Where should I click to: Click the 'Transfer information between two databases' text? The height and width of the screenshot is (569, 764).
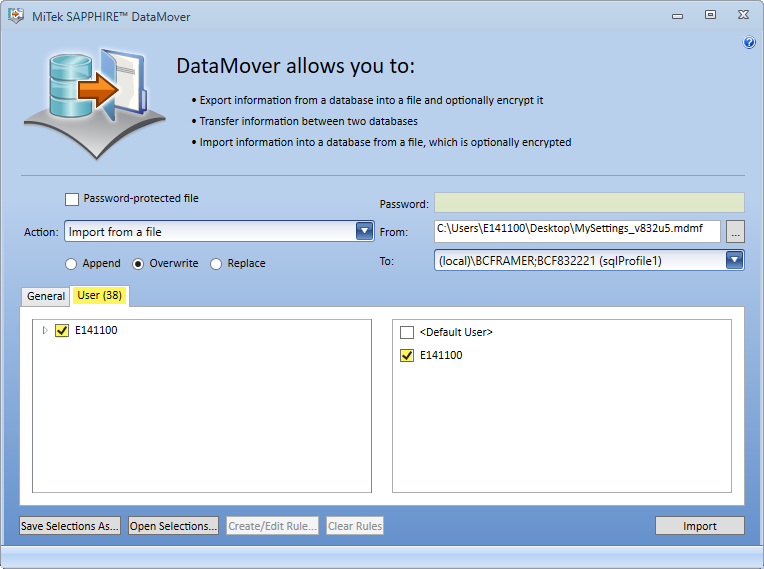coord(308,121)
